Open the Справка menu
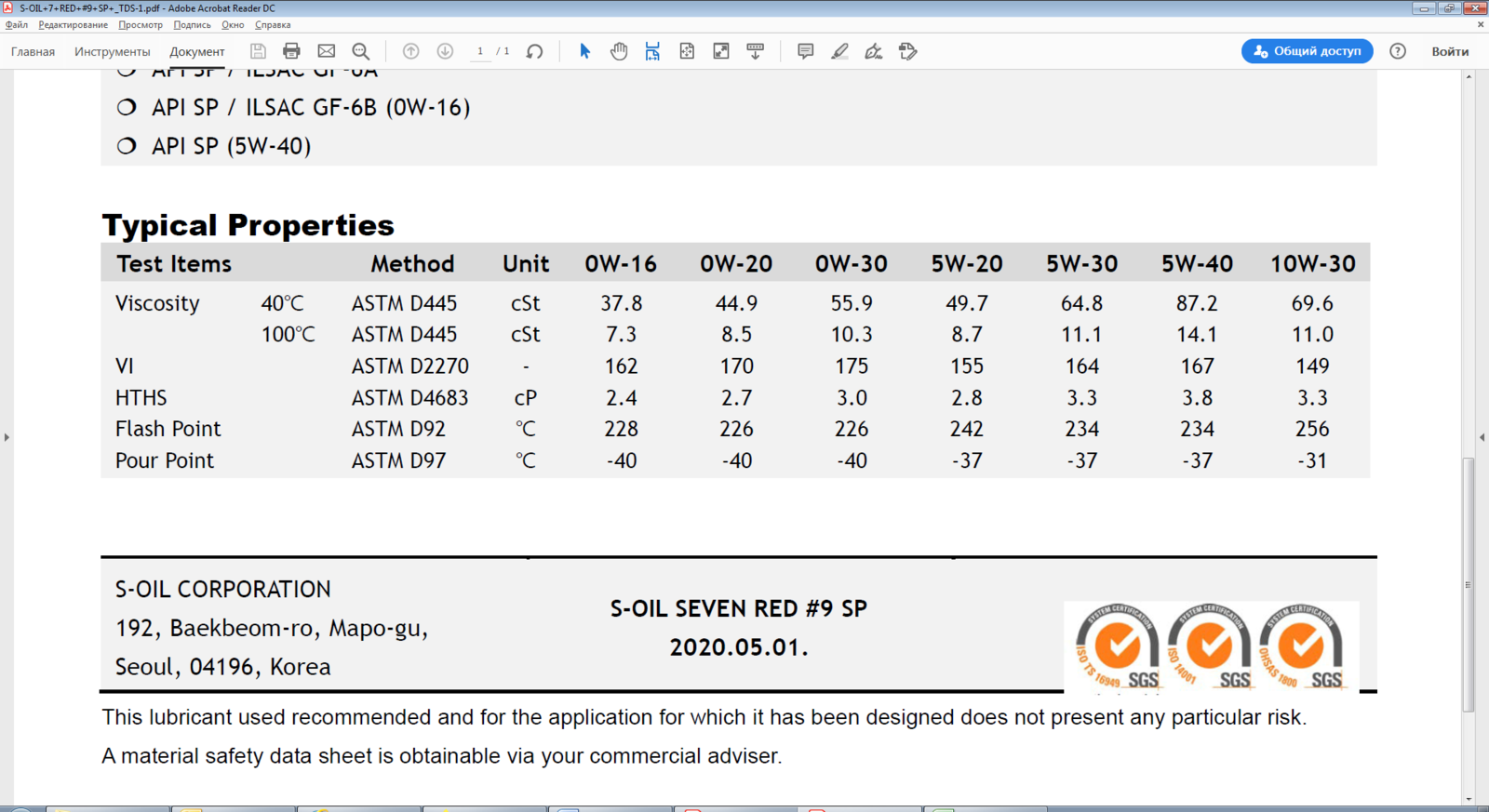Screen dimensions: 1489x812 tap(273, 25)
